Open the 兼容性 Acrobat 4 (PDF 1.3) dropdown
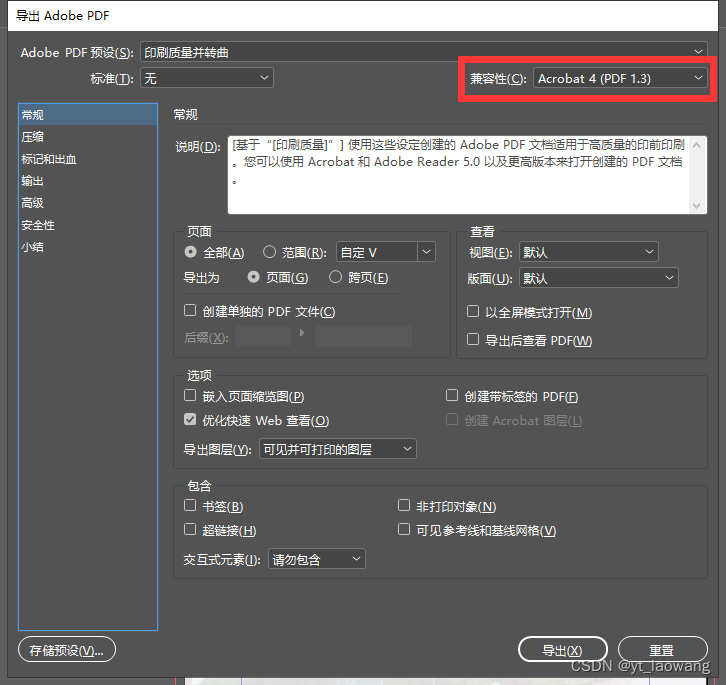Image resolution: width=726 pixels, height=685 pixels. (620, 78)
